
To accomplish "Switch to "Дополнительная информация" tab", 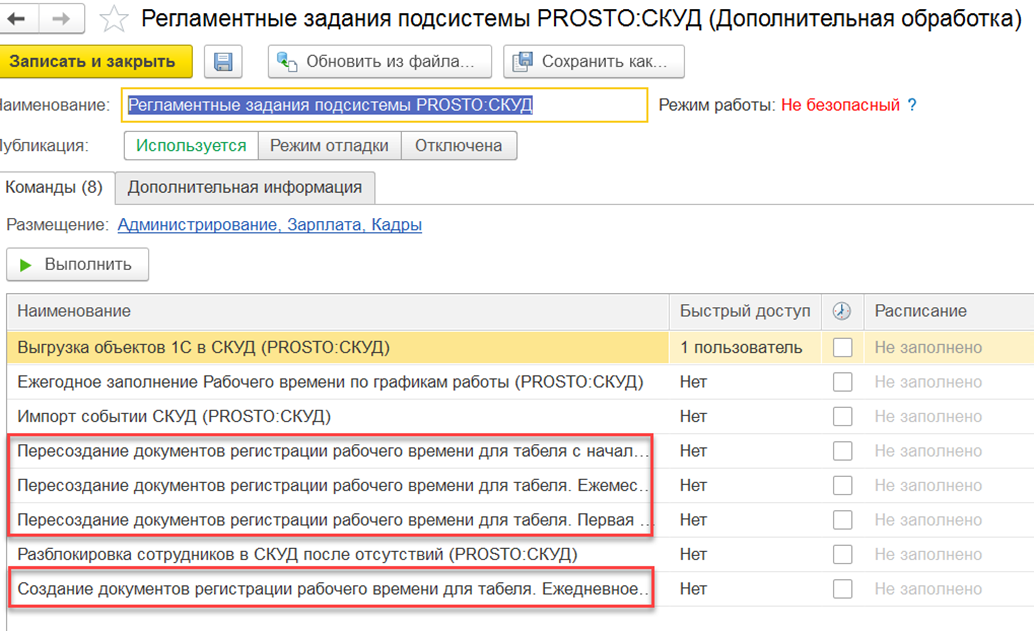I will coord(244,187).
